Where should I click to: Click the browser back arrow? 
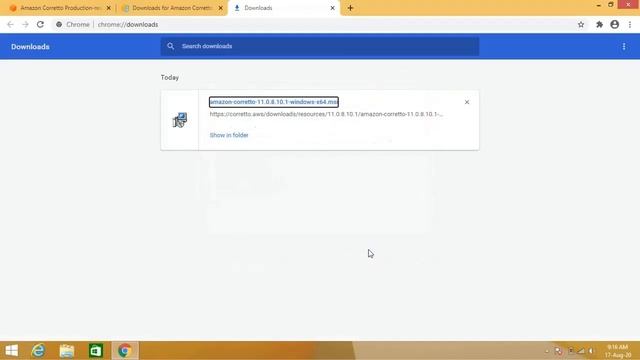coord(10,24)
